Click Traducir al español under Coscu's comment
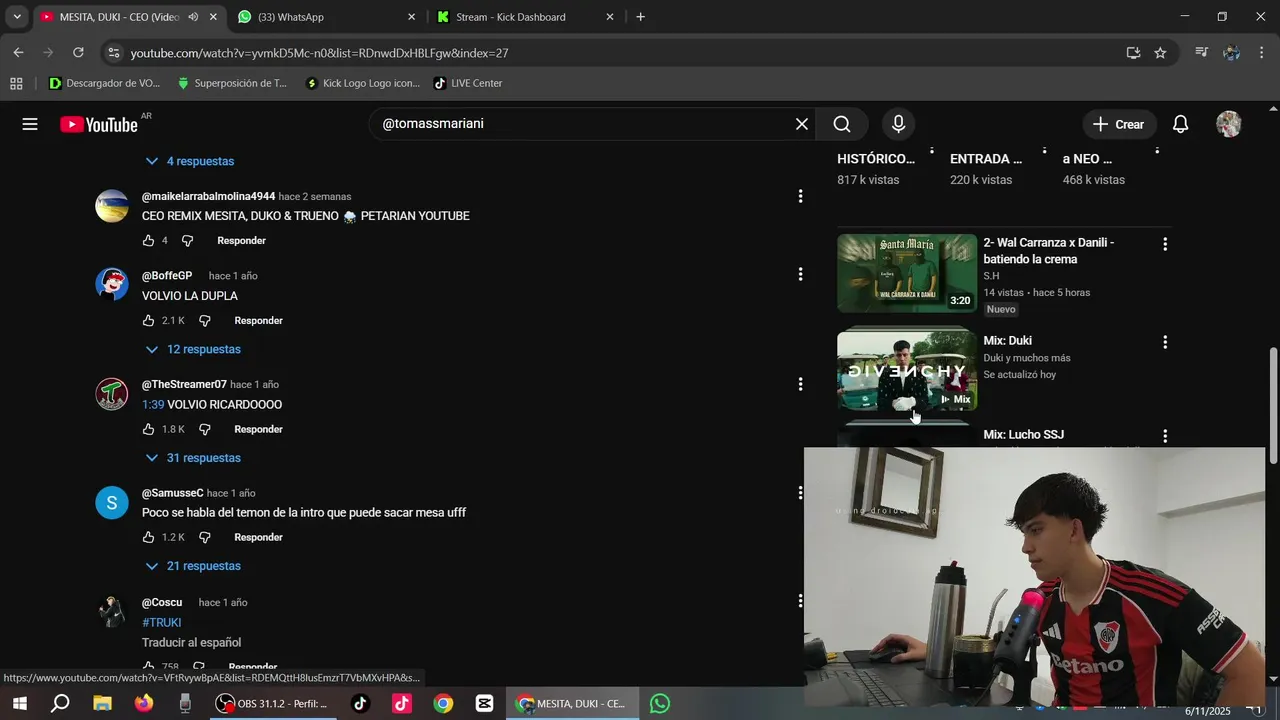1280x720 pixels. pyautogui.click(x=191, y=643)
